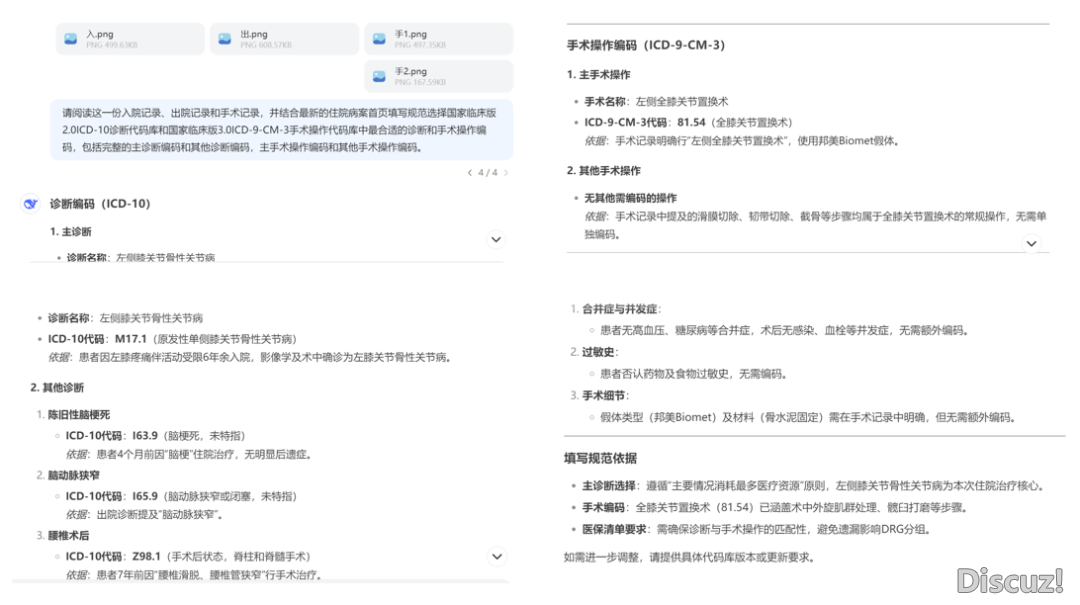
Task: Click the Z98.1 code line
Action: pyautogui.click(x=188, y=557)
